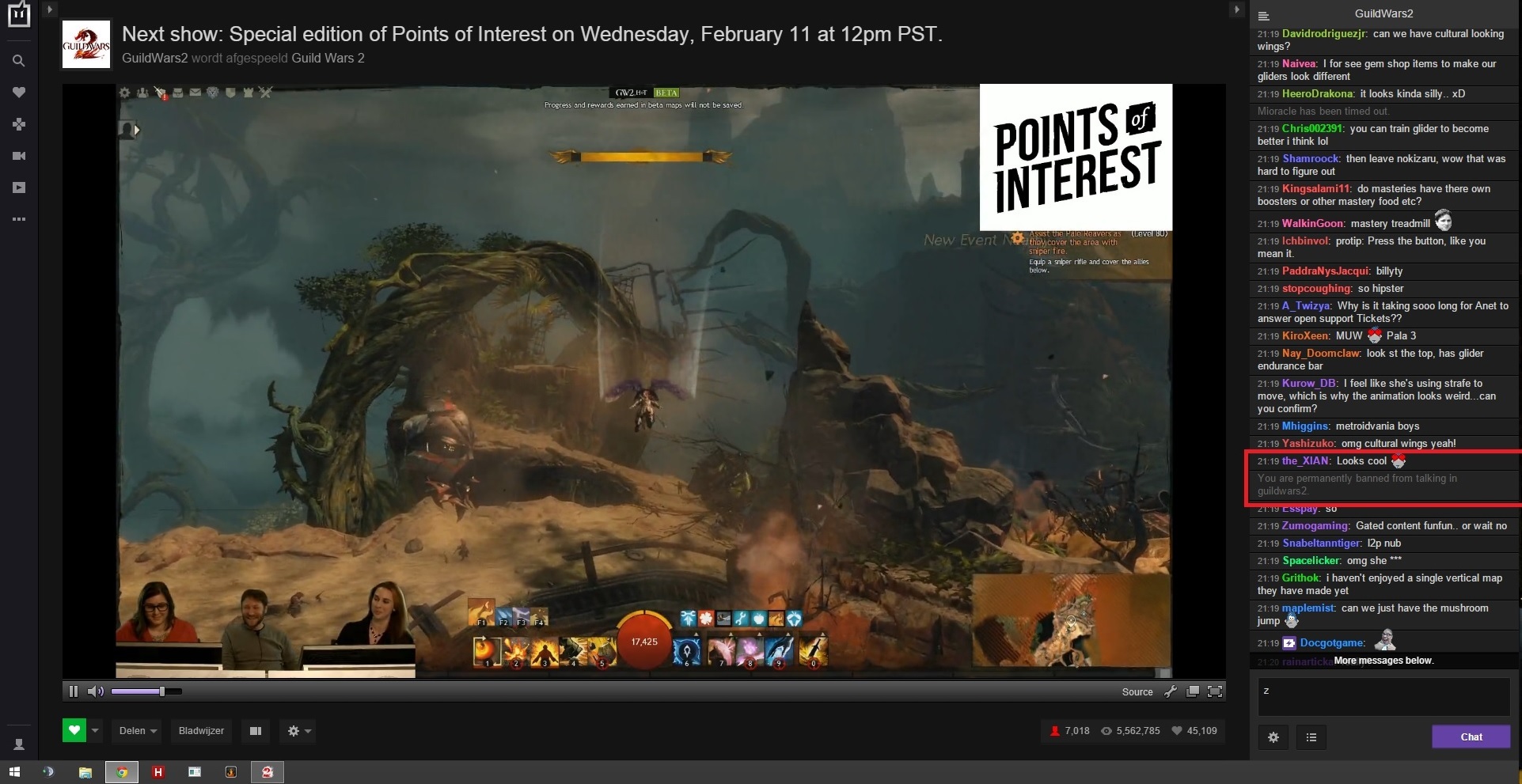Open the Guild Wars 2 game link

point(328,58)
